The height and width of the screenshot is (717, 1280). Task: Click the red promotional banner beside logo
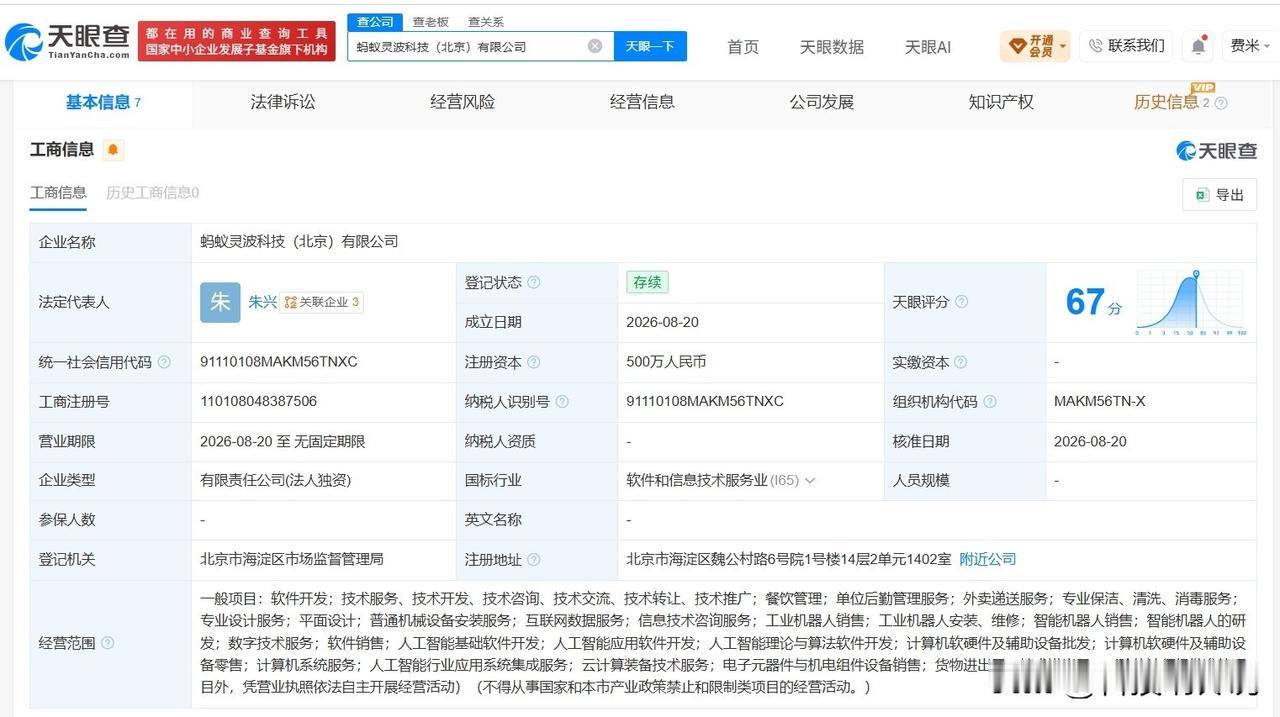click(237, 41)
